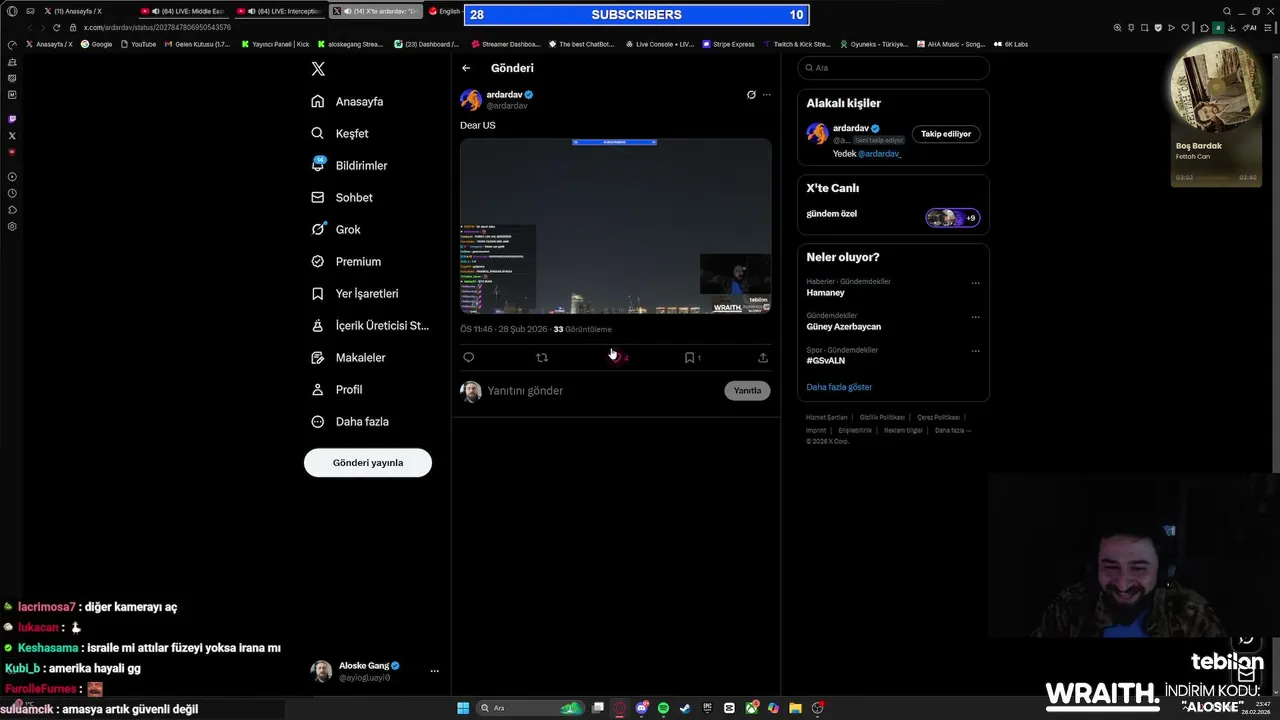This screenshot has width=1280, height=720.
Task: Click taskbar Ara search box
Action: (x=530, y=708)
